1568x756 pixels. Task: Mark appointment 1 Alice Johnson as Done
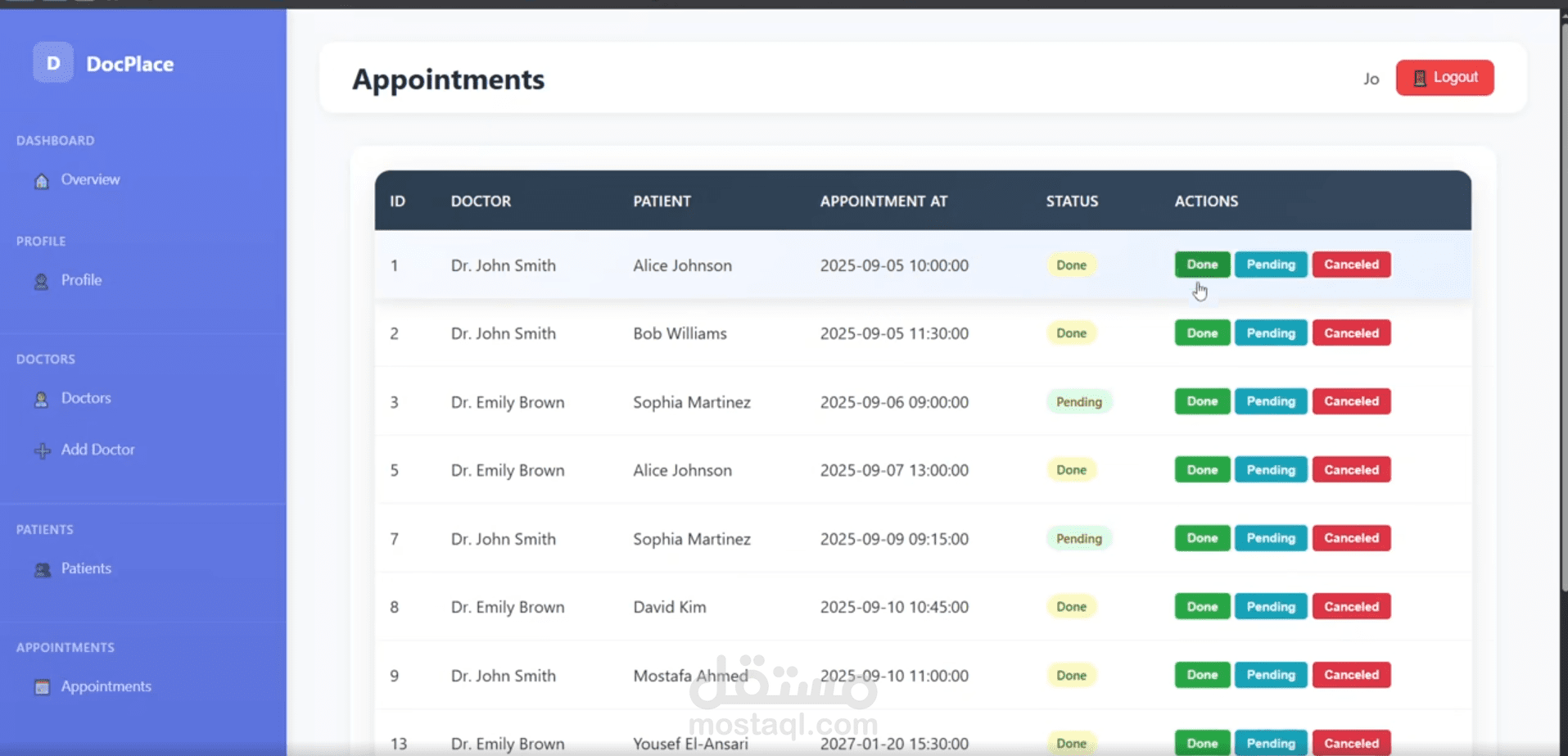pos(1202,265)
